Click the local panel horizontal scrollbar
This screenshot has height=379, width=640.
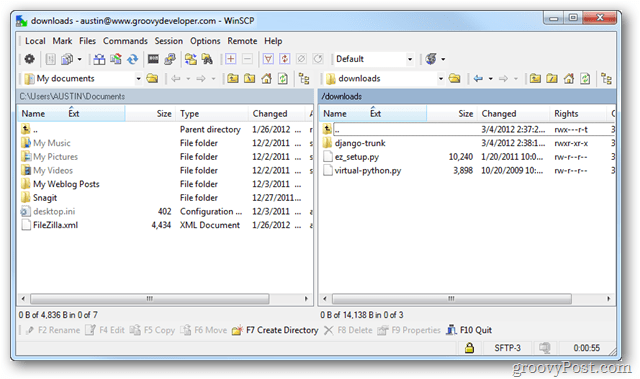pyautogui.click(x=150, y=299)
